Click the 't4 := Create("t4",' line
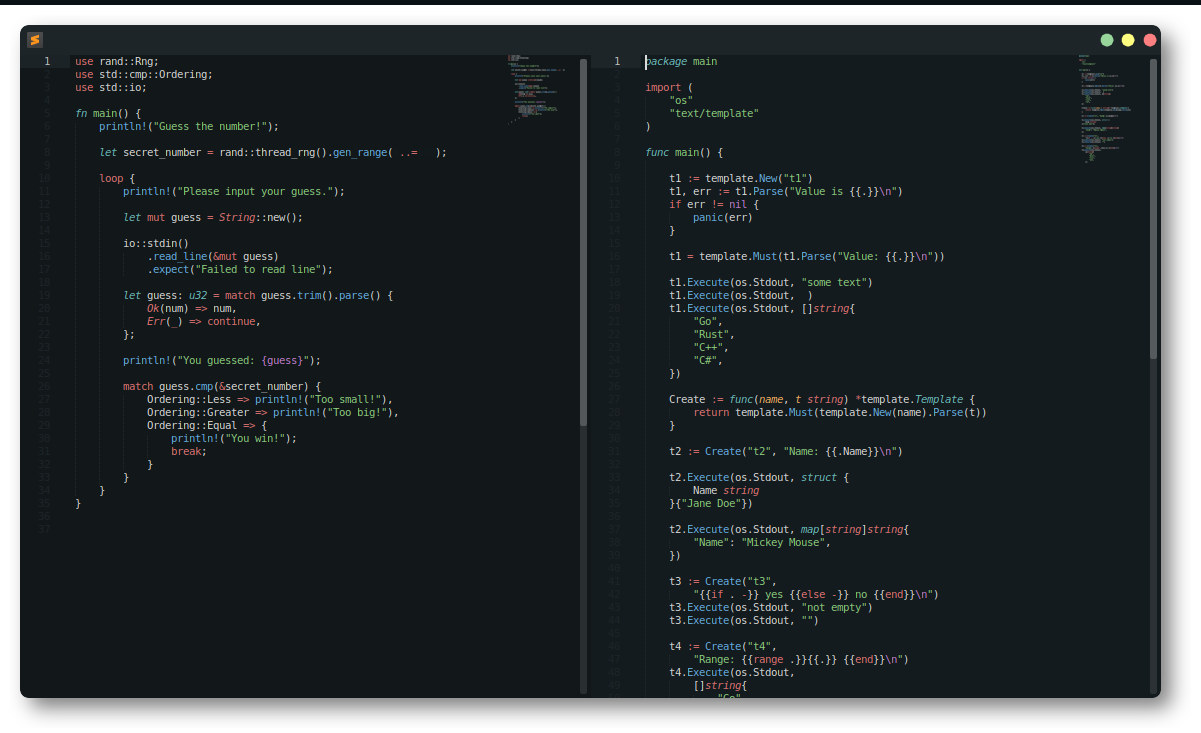This screenshot has width=1201, height=733. (723, 646)
